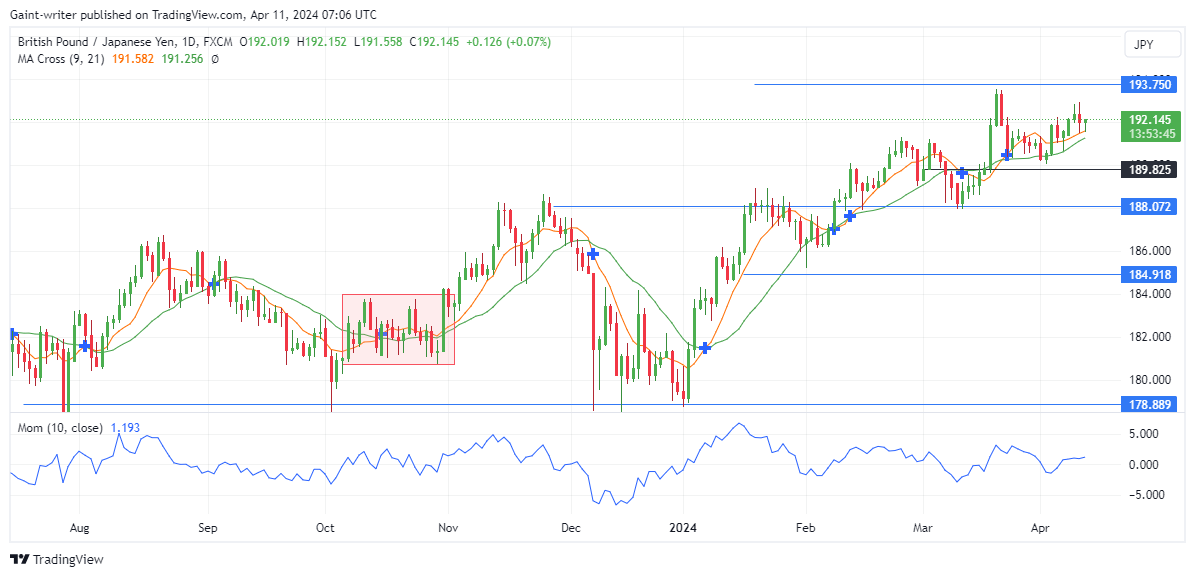Screen dimensions: 1195x577
Task: Click the momentum value 1.193
Action: (125, 428)
